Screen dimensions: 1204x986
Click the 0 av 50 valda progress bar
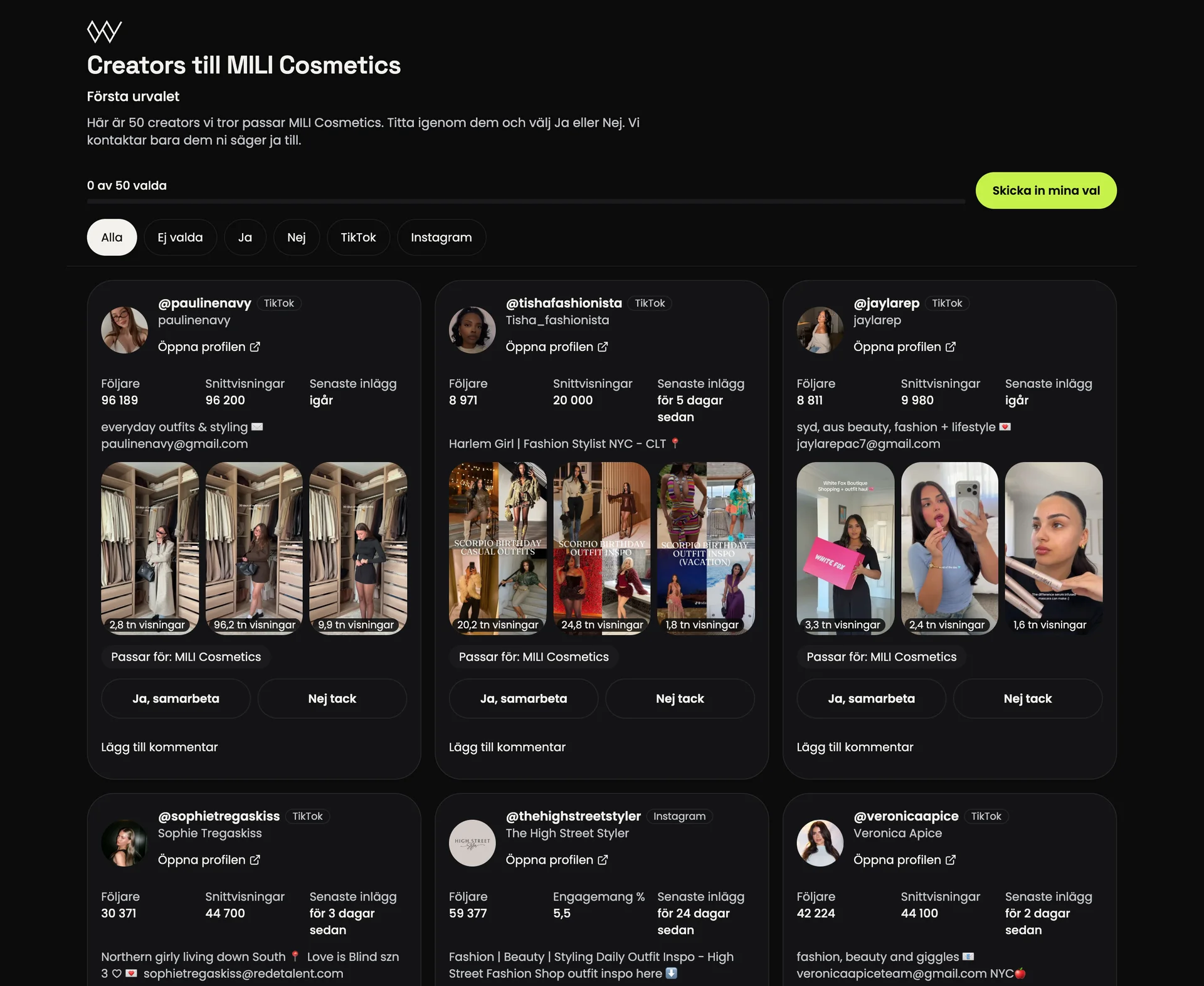526,201
